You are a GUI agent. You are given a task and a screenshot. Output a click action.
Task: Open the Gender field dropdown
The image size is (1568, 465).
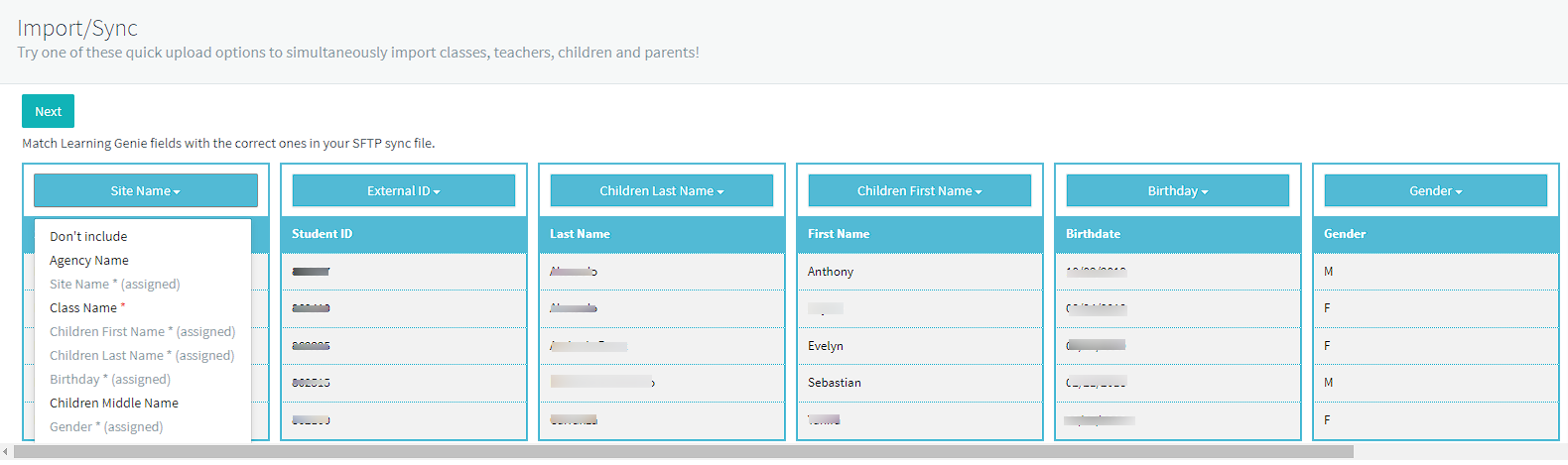(x=1436, y=190)
